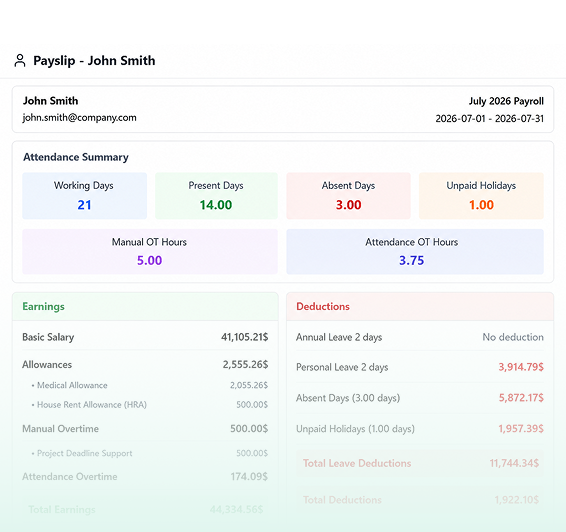Click the 'Allowances' row label
The height and width of the screenshot is (532, 566).
[47, 365]
